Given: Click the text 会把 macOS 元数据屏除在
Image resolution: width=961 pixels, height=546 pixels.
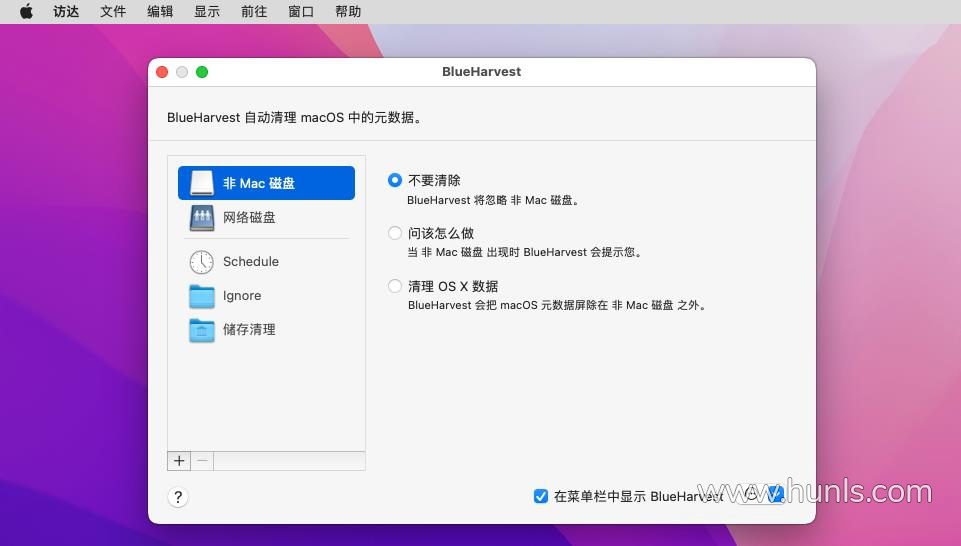Looking at the screenshot, I should [x=541, y=305].
